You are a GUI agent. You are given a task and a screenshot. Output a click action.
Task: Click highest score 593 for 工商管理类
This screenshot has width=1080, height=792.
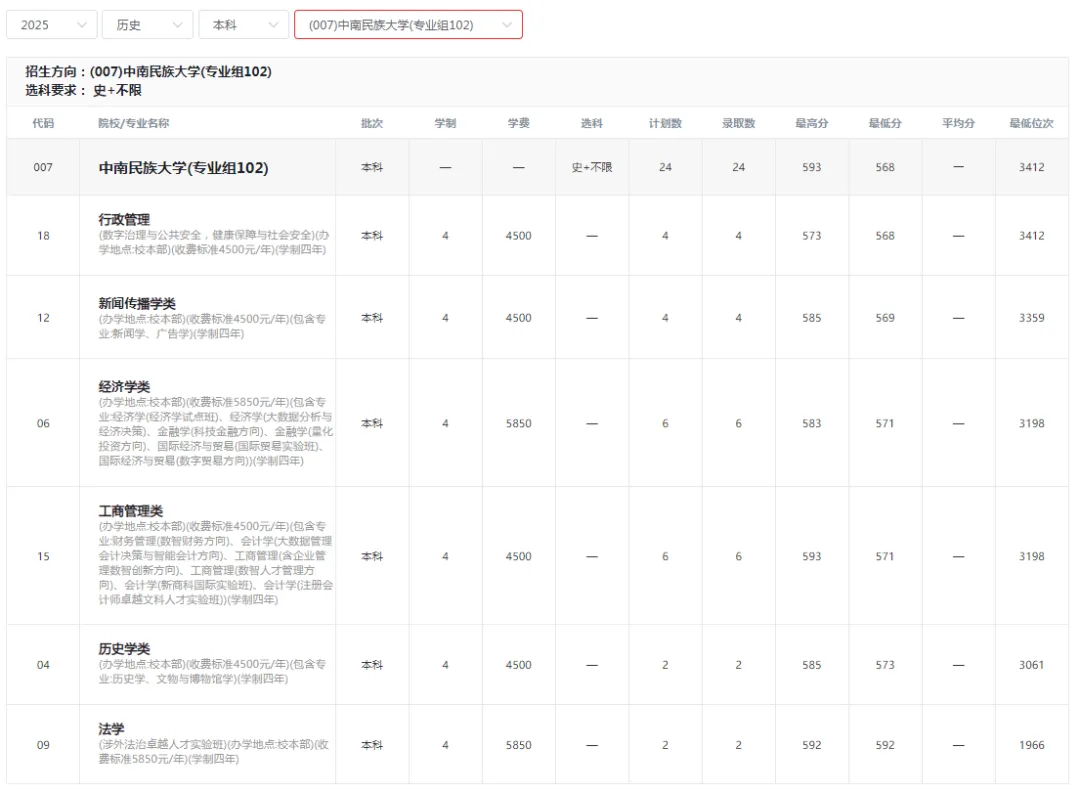[x=812, y=556]
